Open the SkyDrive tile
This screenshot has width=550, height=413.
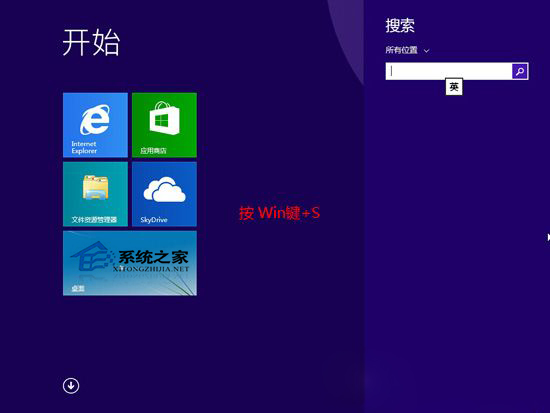164,194
